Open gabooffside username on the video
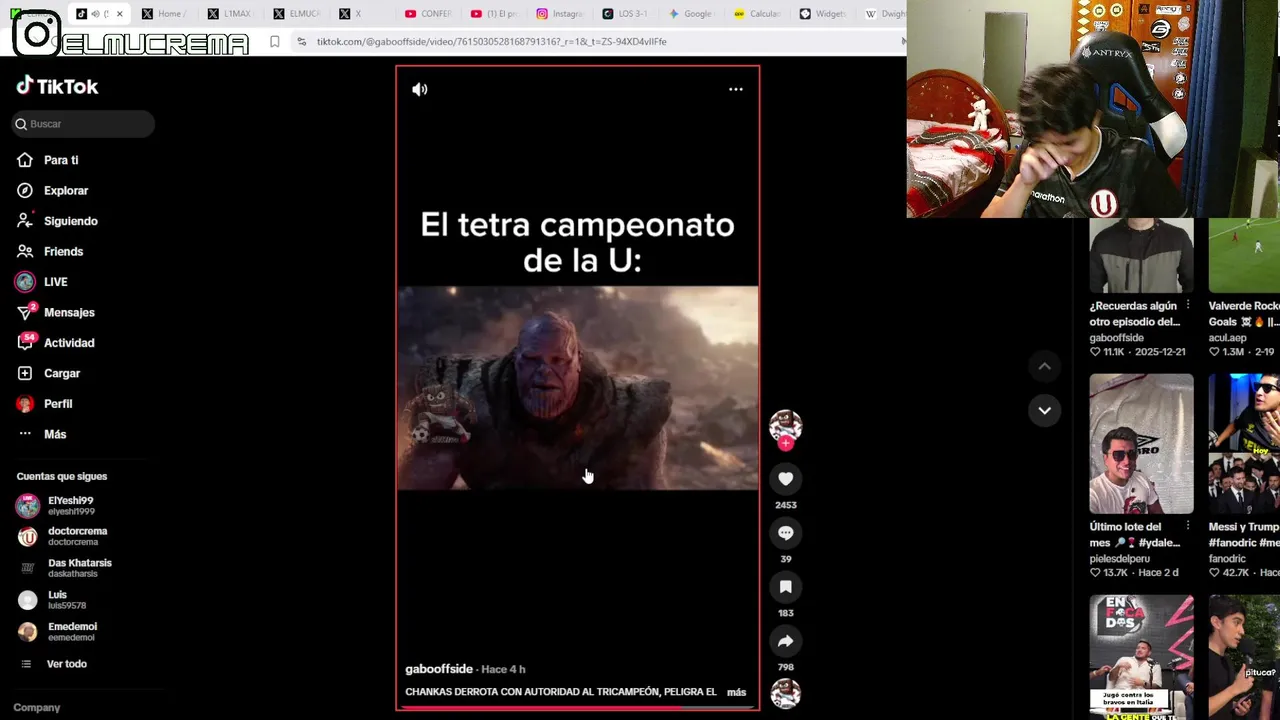1280x720 pixels. coord(439,669)
